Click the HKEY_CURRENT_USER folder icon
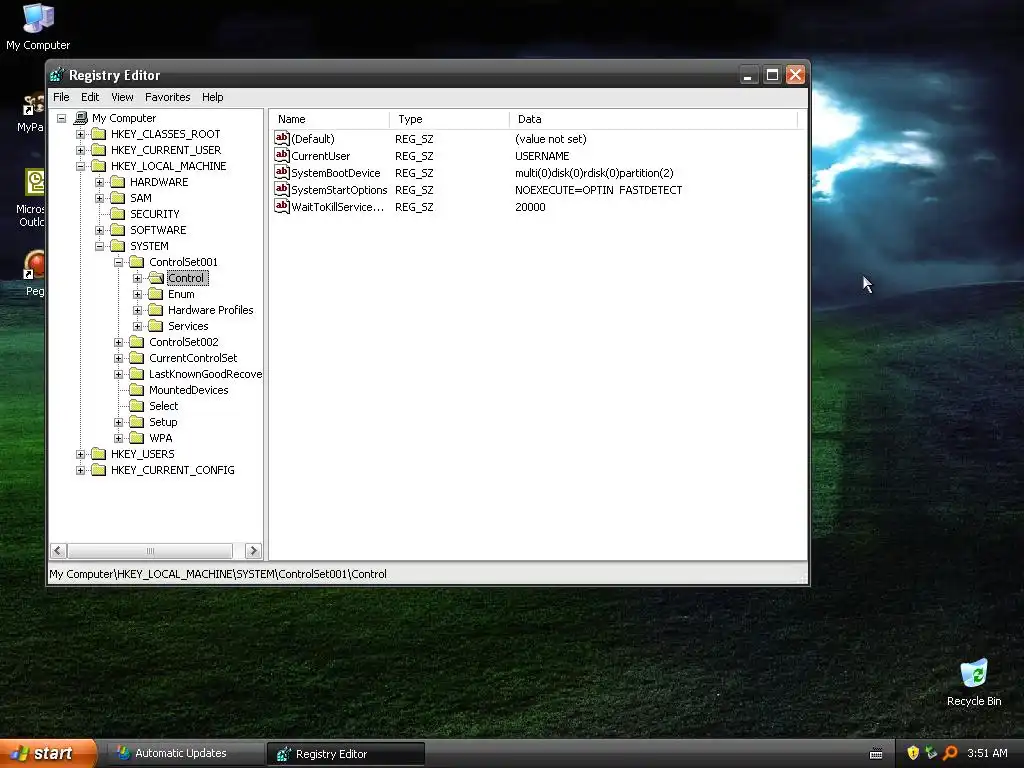1024x768 pixels. point(99,150)
